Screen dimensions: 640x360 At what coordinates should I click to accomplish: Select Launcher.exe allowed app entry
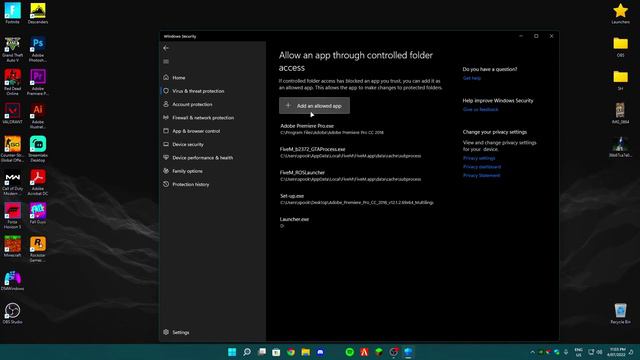coord(294,222)
